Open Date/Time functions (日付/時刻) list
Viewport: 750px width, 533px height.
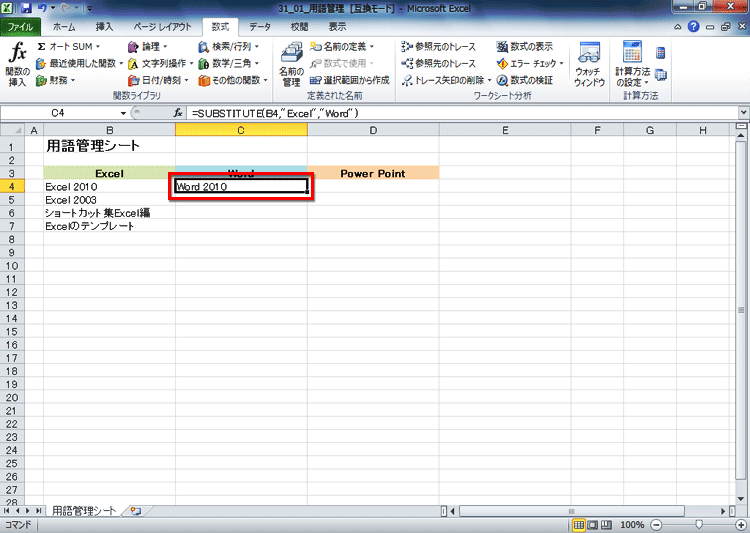(x=158, y=80)
